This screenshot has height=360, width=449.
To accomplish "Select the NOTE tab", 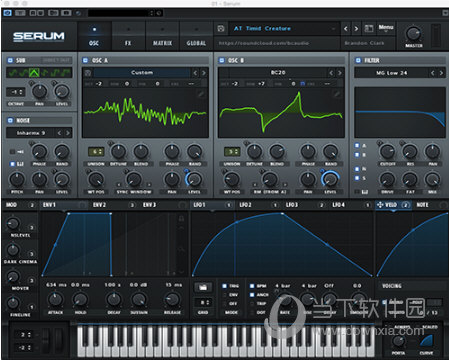I will (422, 205).
